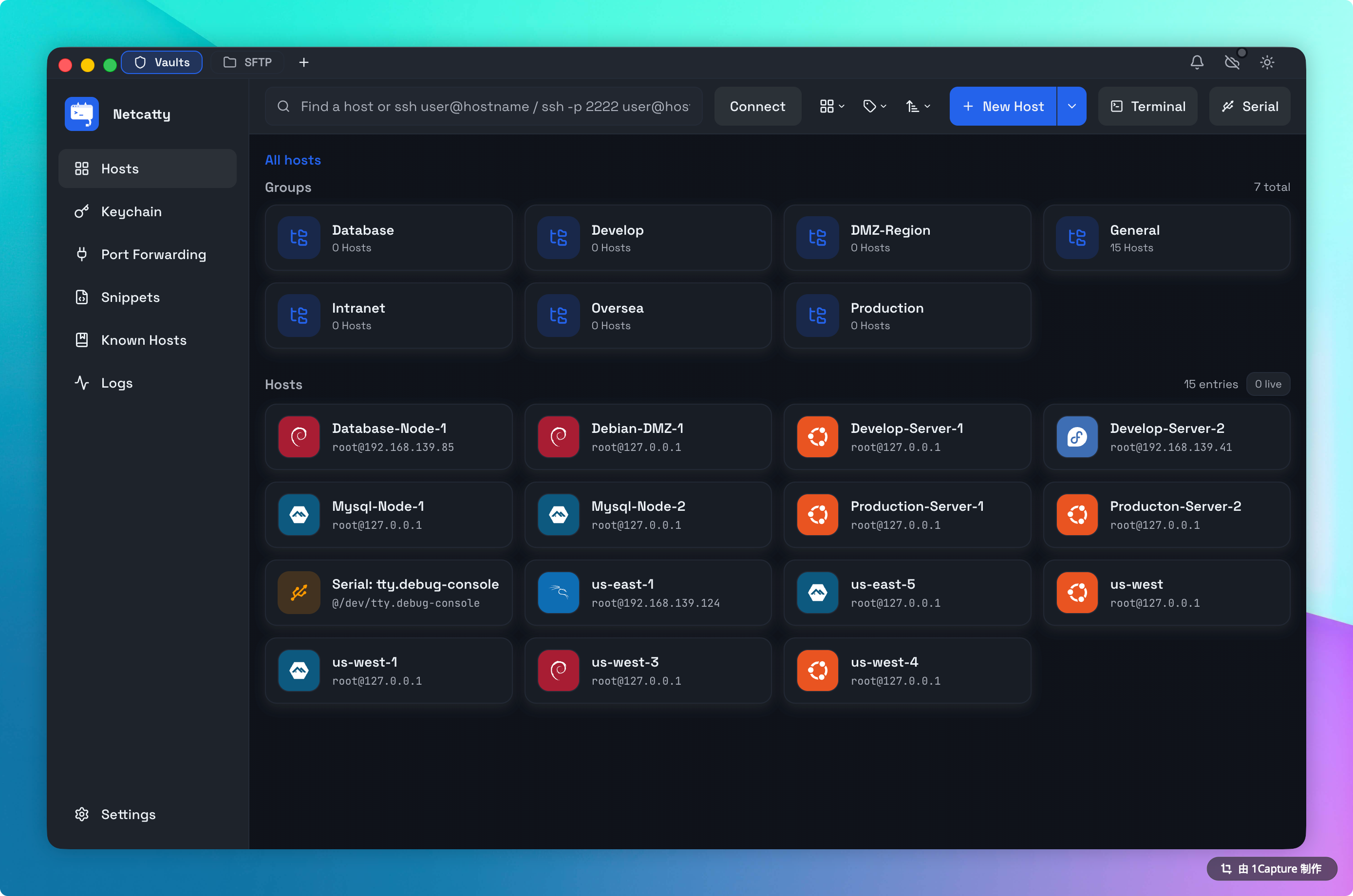This screenshot has width=1353, height=896.
Task: Open the notifications bell icon
Action: tap(1197, 62)
